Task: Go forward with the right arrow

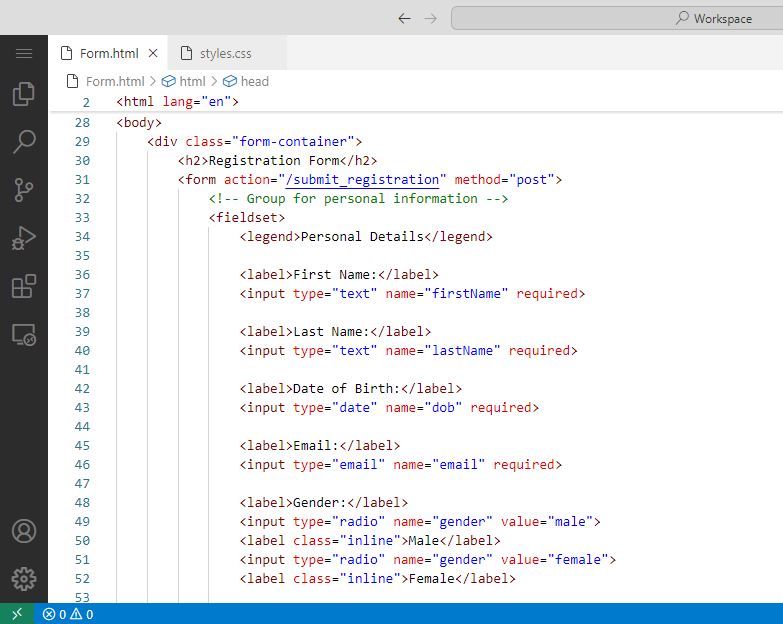Action: pos(430,19)
